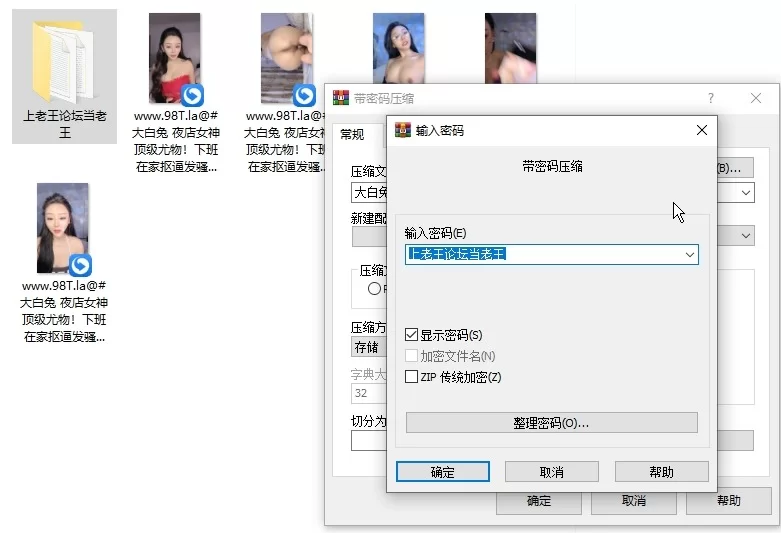The width and height of the screenshot is (781, 533).
Task: Click 帮助 in the 输入密码 dialog
Action: [x=661, y=472]
